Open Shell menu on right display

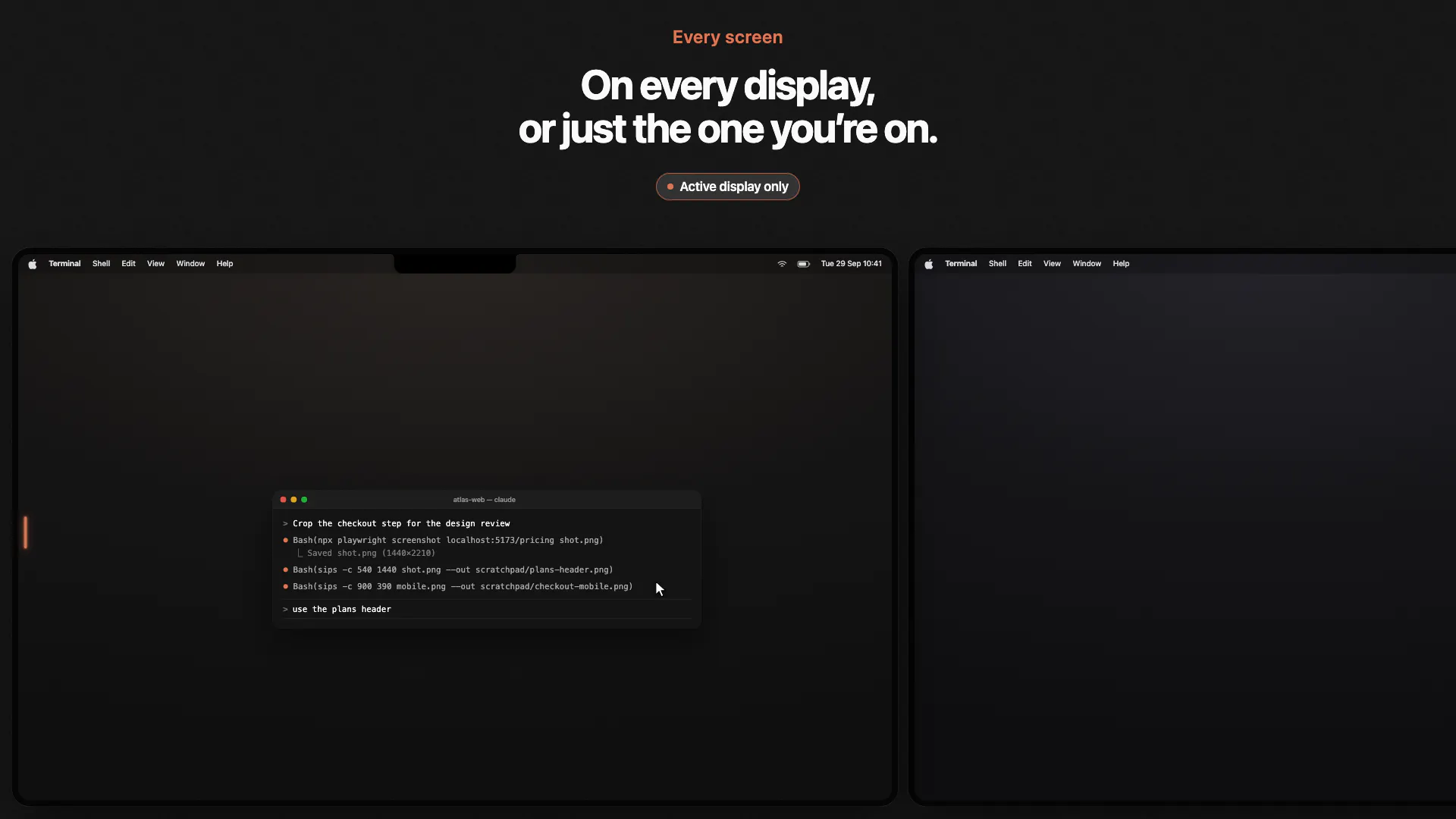997,264
